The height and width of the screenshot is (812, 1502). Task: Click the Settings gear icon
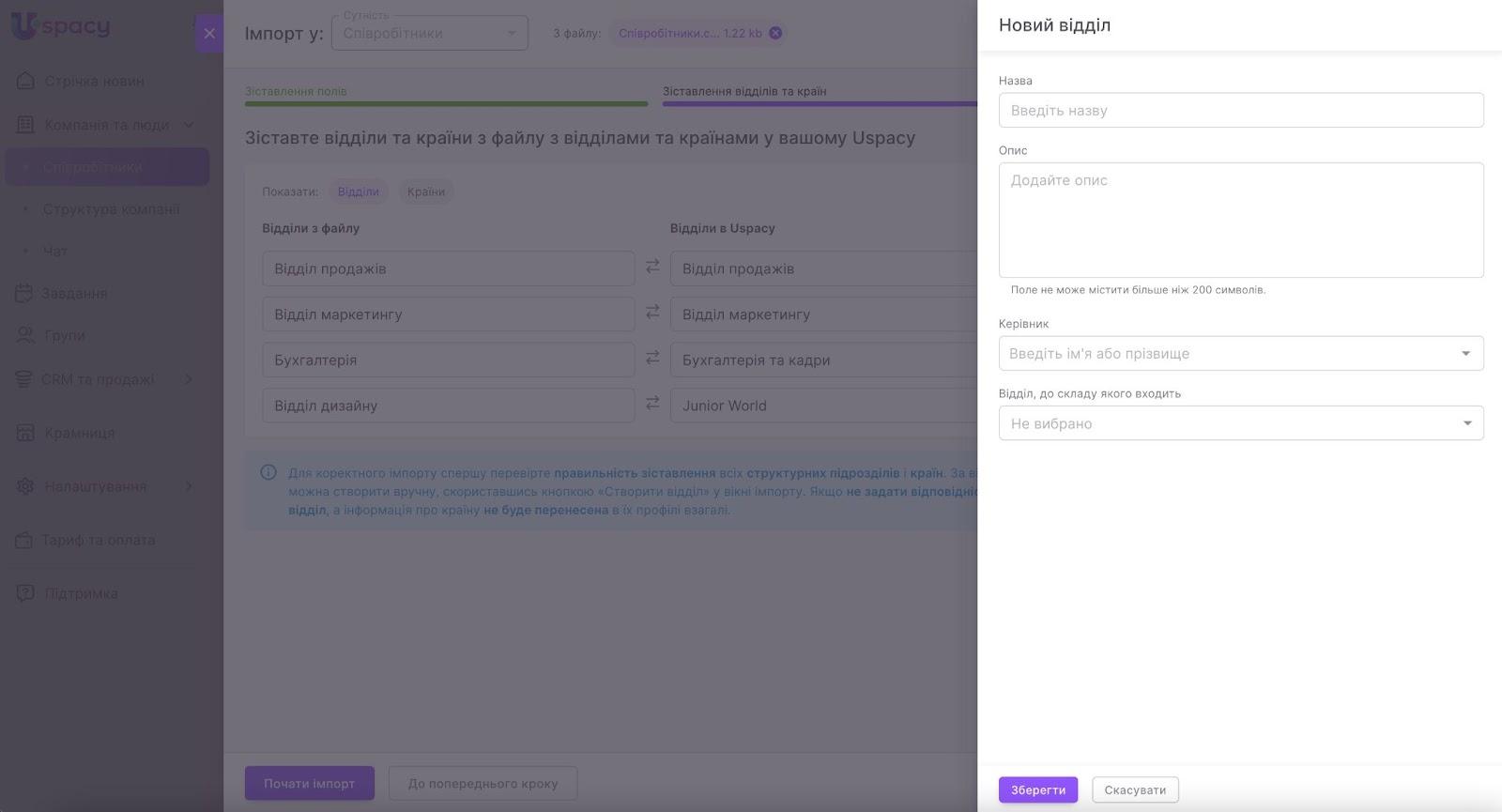[25, 486]
